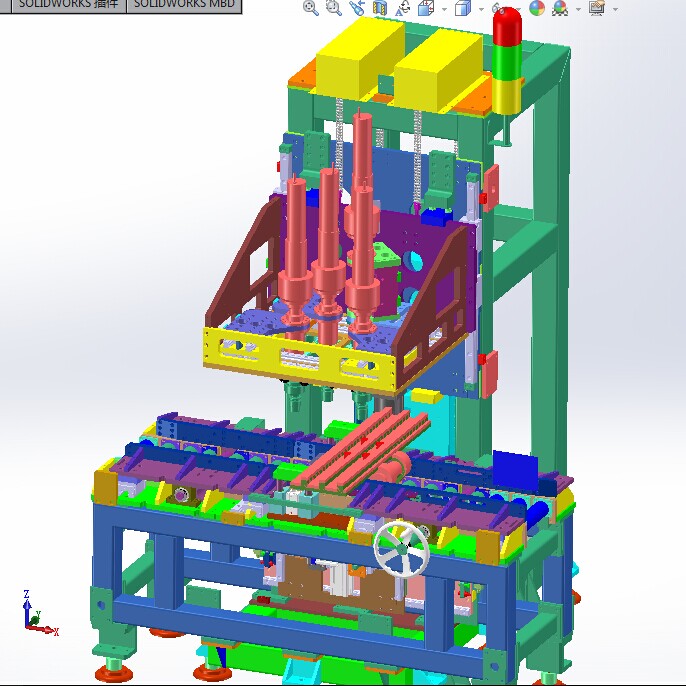Image resolution: width=686 pixels, height=686 pixels.
Task: Return to Previous View icon
Action: [x=357, y=7]
